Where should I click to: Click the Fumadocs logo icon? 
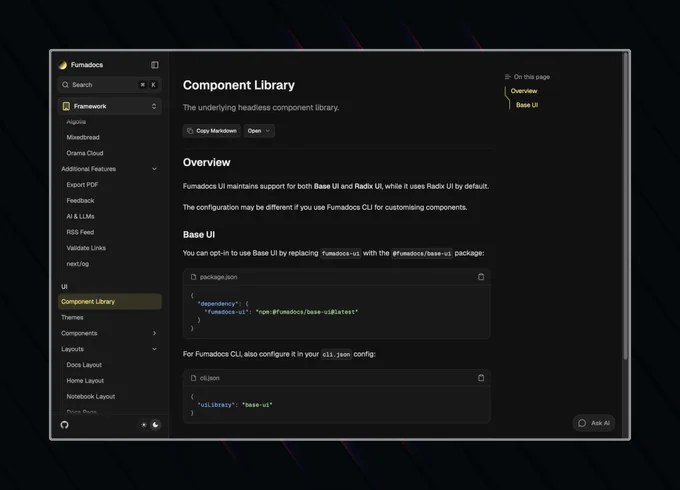(63, 65)
